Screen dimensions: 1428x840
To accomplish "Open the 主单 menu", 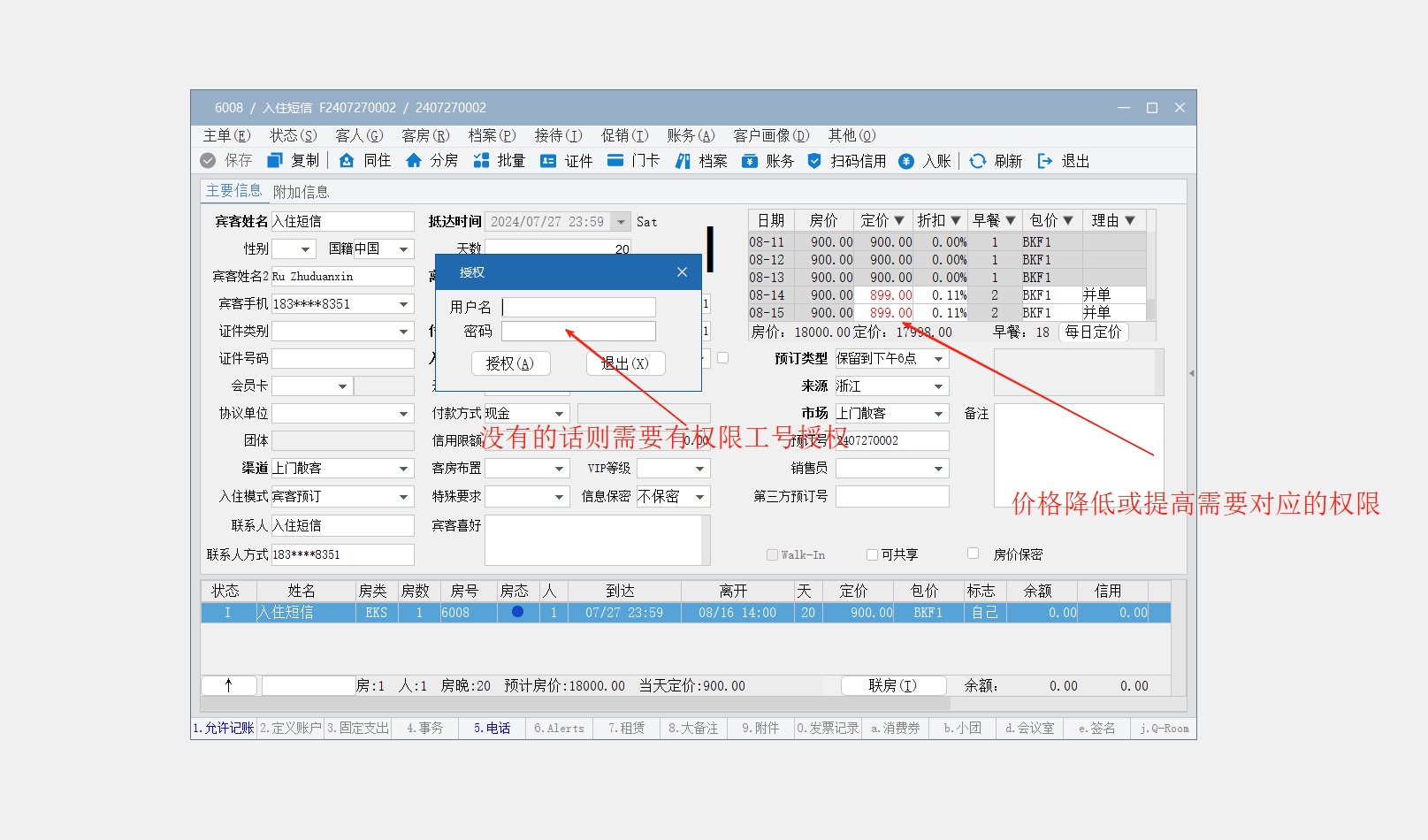I will [x=227, y=135].
